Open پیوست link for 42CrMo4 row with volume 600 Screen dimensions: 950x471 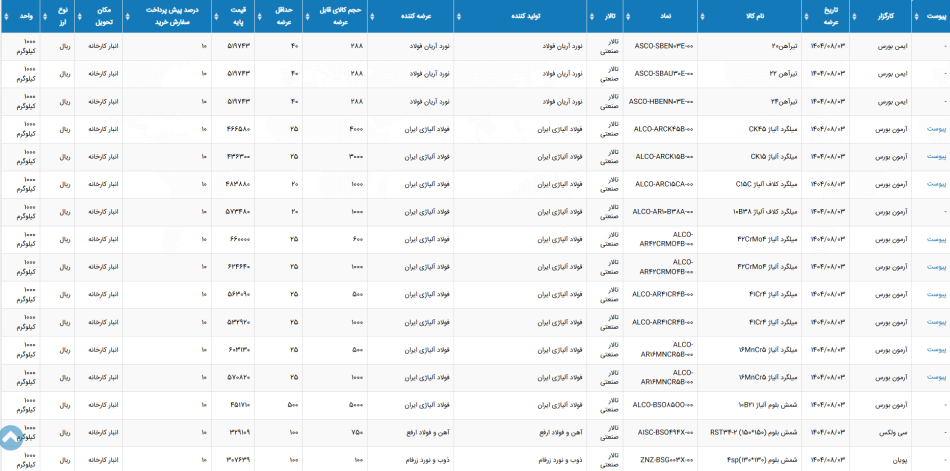936,239
